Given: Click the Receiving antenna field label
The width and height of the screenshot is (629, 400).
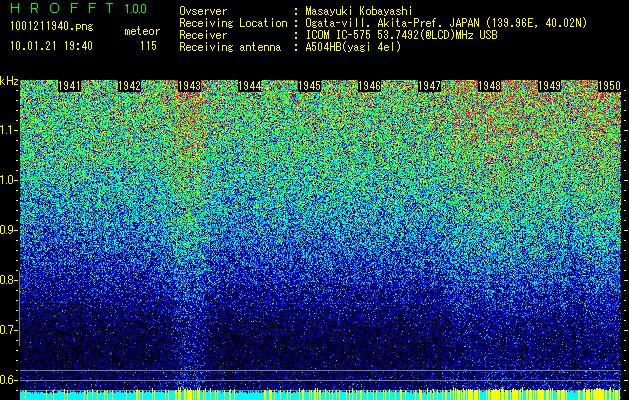Looking at the screenshot, I should 230,47.
